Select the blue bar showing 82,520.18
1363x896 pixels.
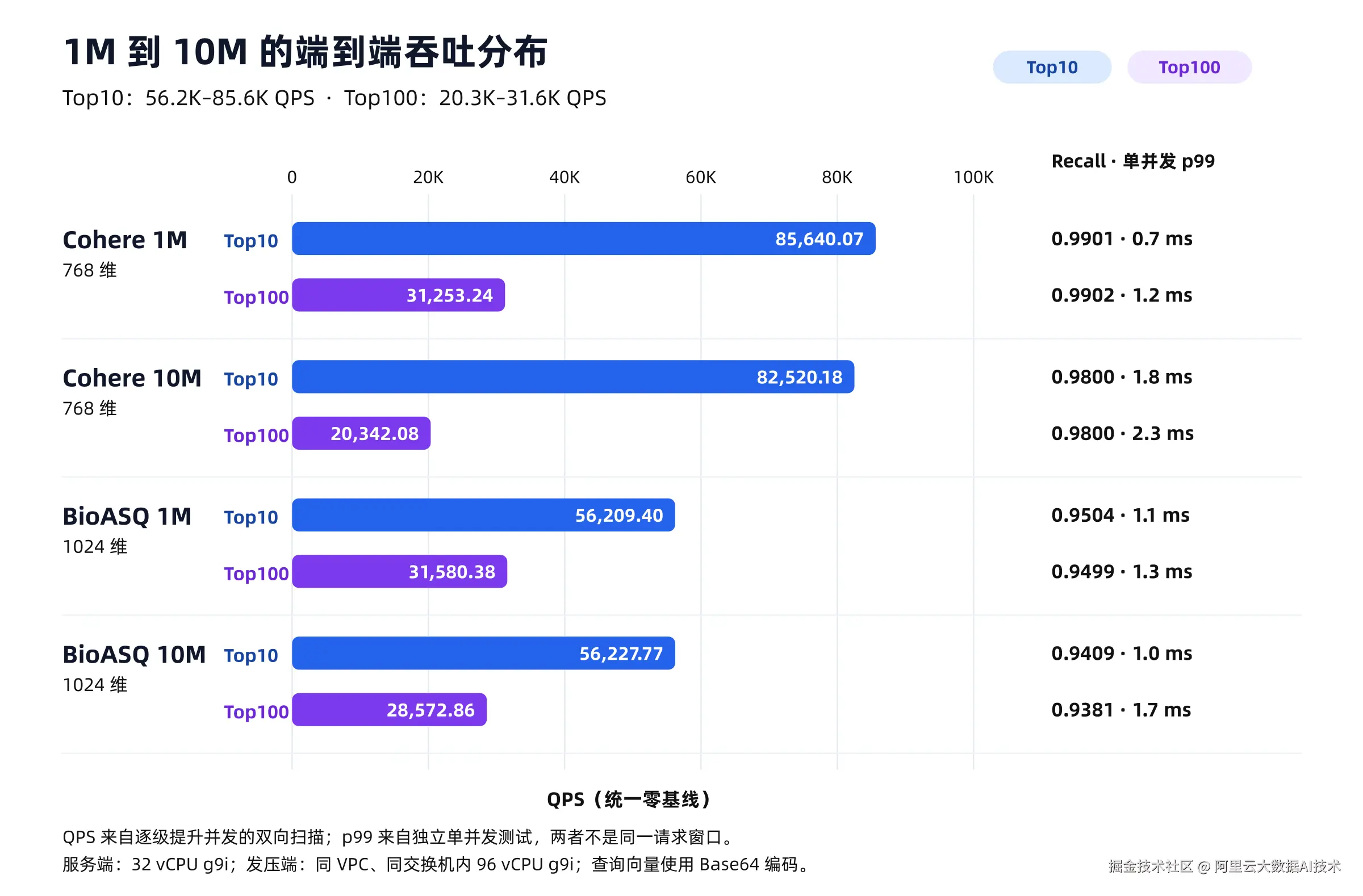[573, 377]
